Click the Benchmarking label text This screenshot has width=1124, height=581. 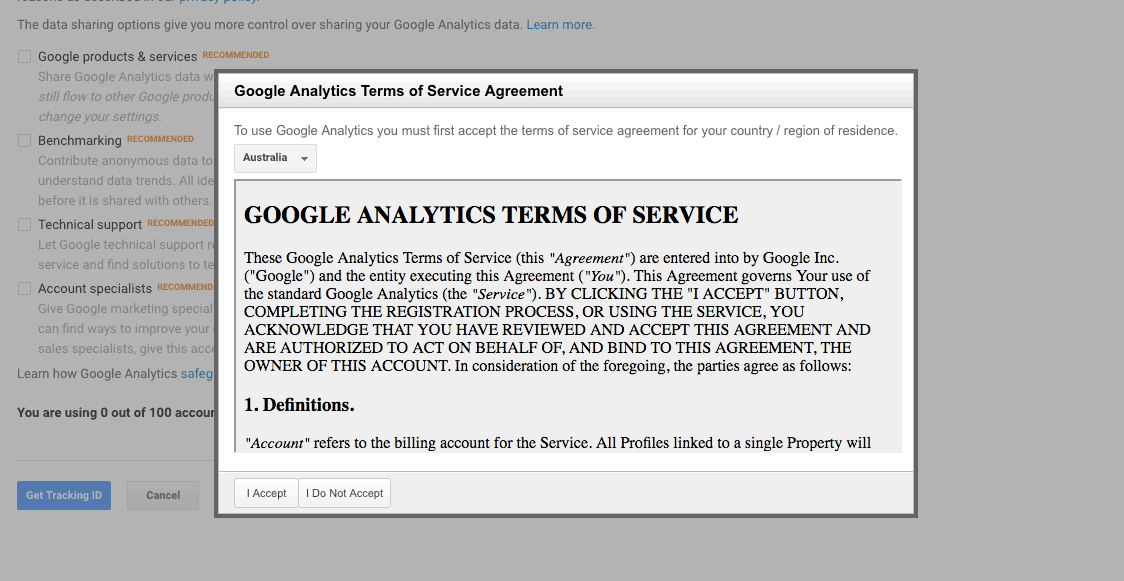click(x=80, y=140)
